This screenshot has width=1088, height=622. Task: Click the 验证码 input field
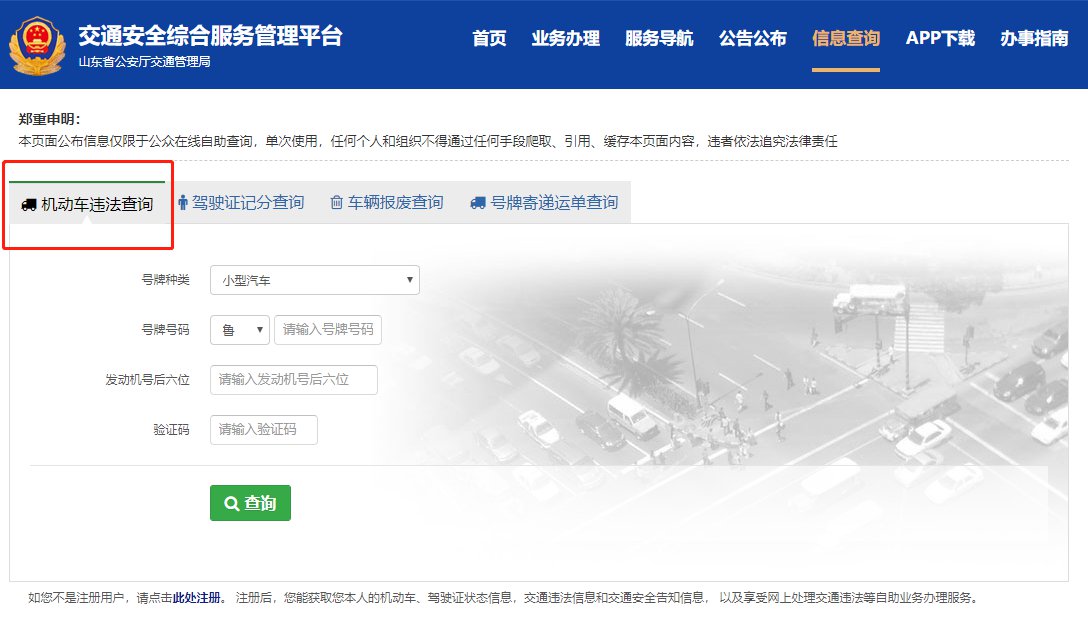(263, 430)
